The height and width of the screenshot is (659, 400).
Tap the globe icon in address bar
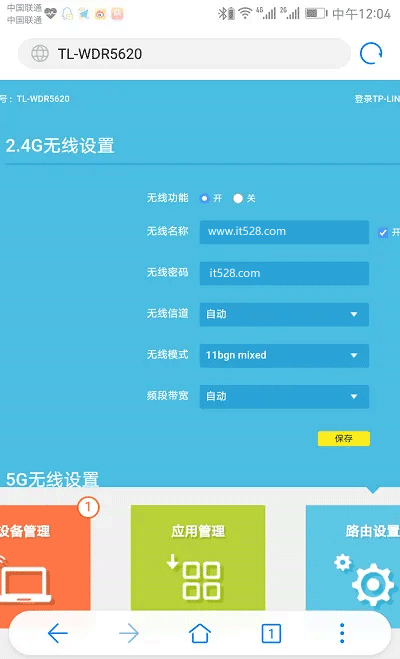[40, 53]
